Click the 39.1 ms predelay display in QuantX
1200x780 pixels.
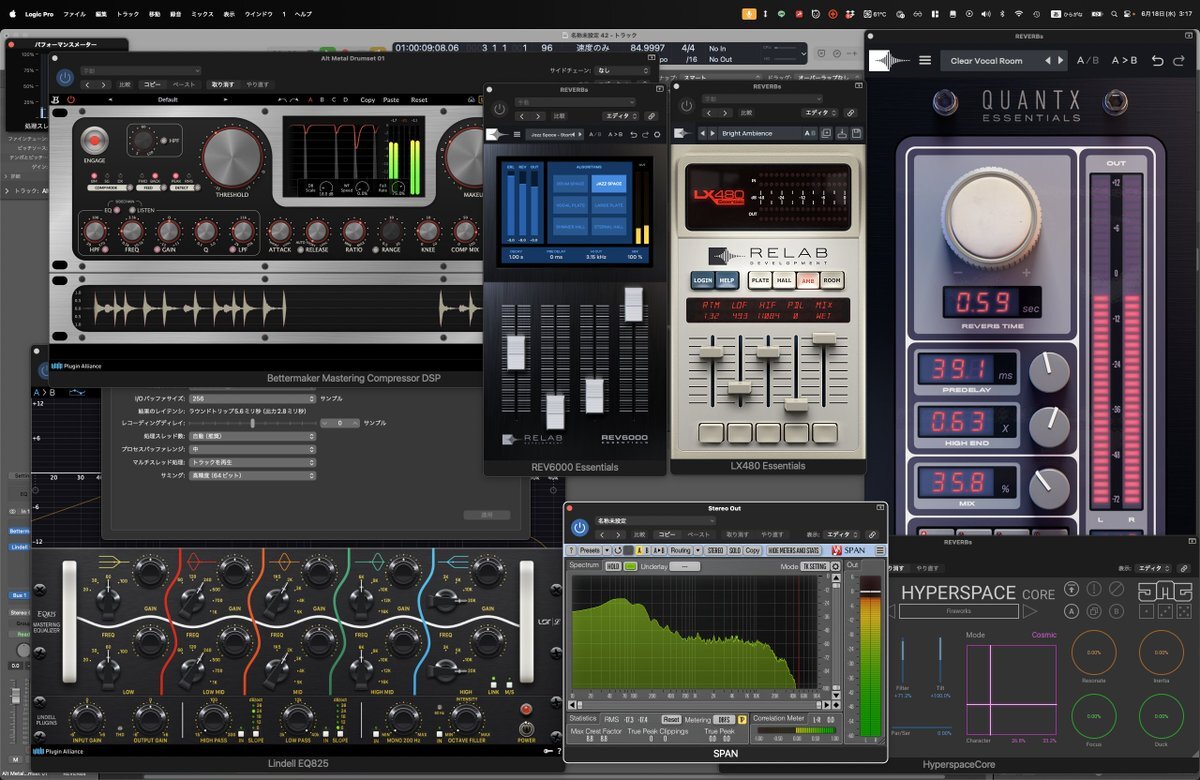coord(967,369)
